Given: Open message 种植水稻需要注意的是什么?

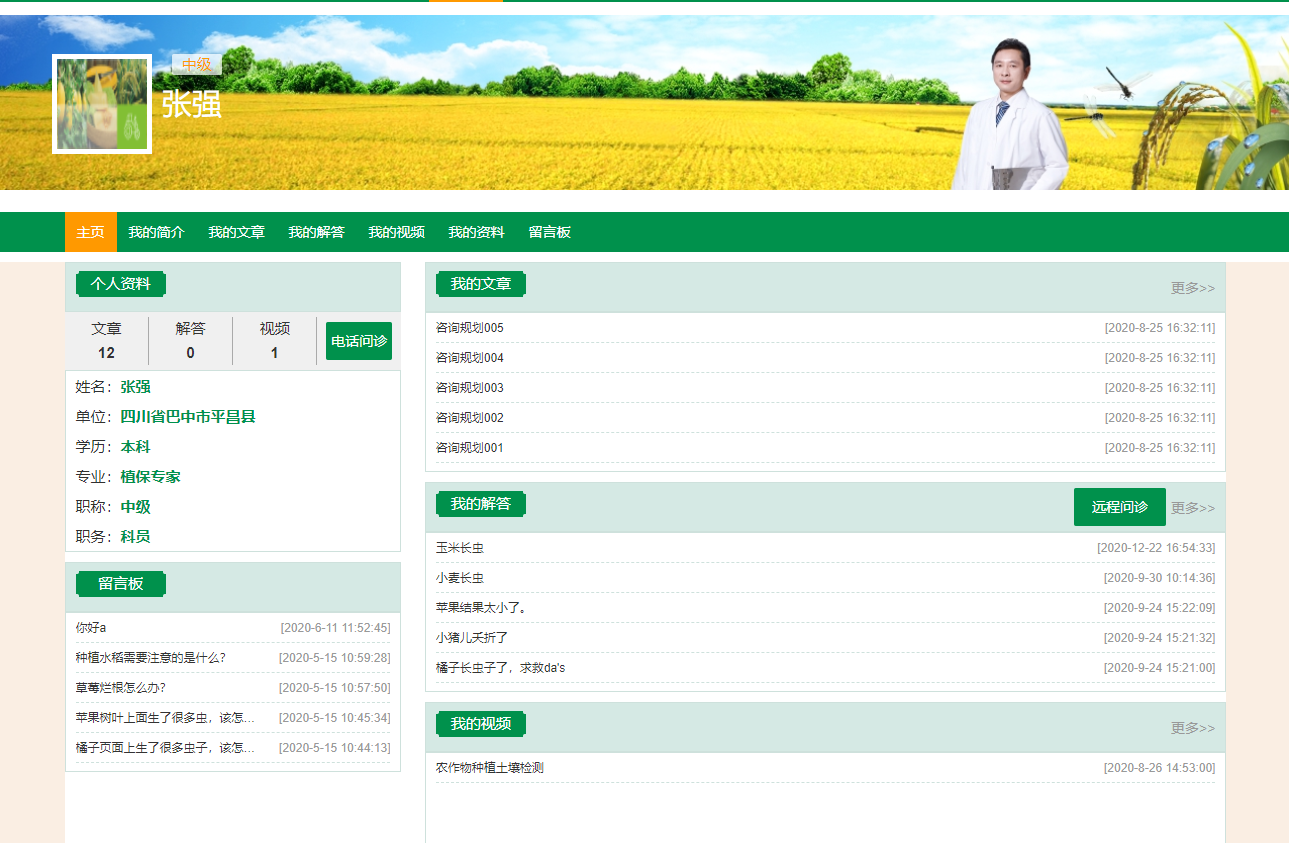Looking at the screenshot, I should [150, 658].
